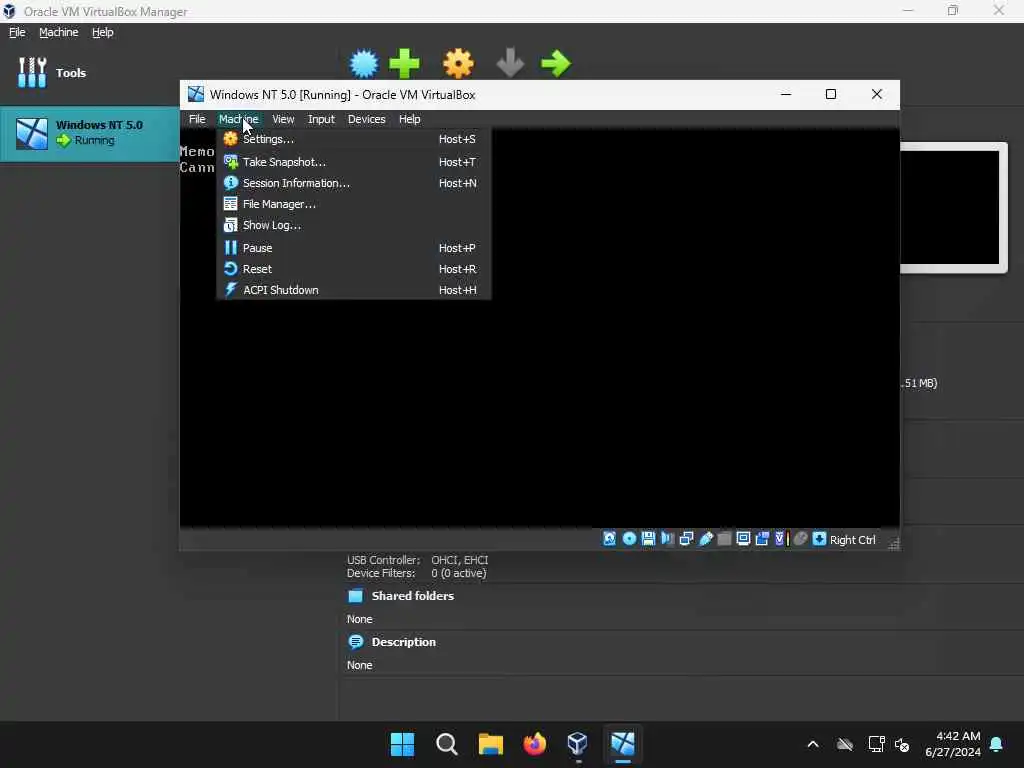The height and width of the screenshot is (768, 1024).
Task: Choose Settings... from the Machine menu
Action: pyautogui.click(x=353, y=139)
